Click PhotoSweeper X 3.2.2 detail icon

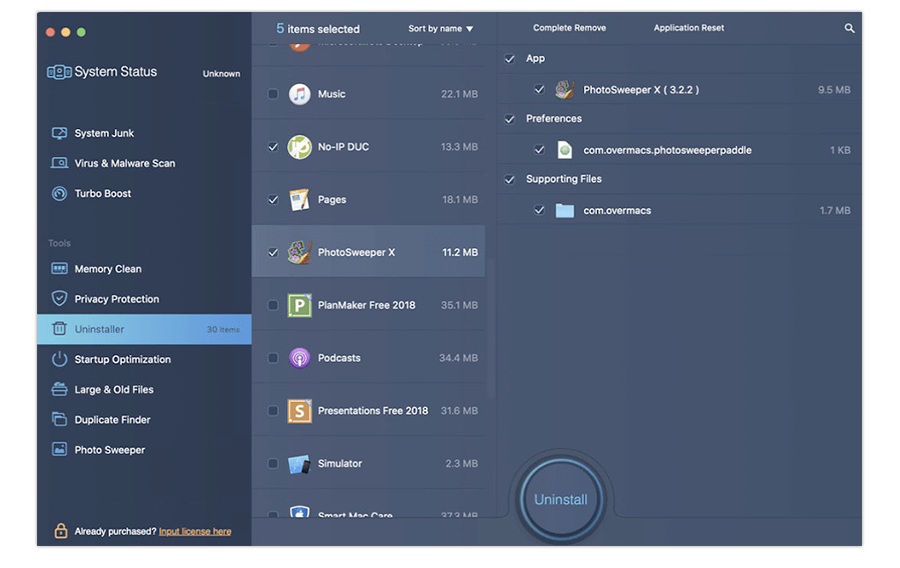[565, 90]
